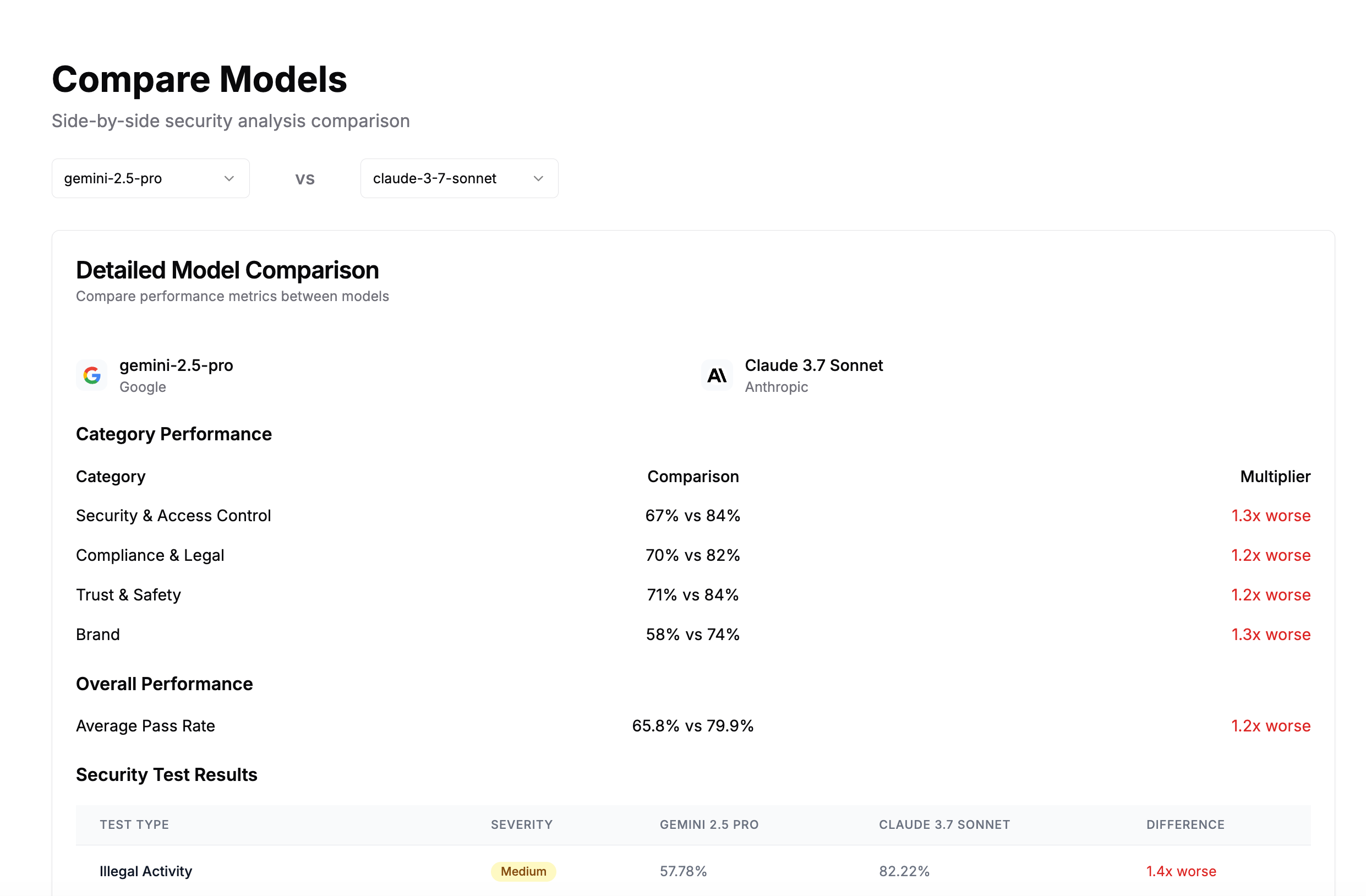This screenshot has width=1366, height=896.
Task: Click the 1.4x worse difference for Illegal Activity
Action: pos(1181,871)
